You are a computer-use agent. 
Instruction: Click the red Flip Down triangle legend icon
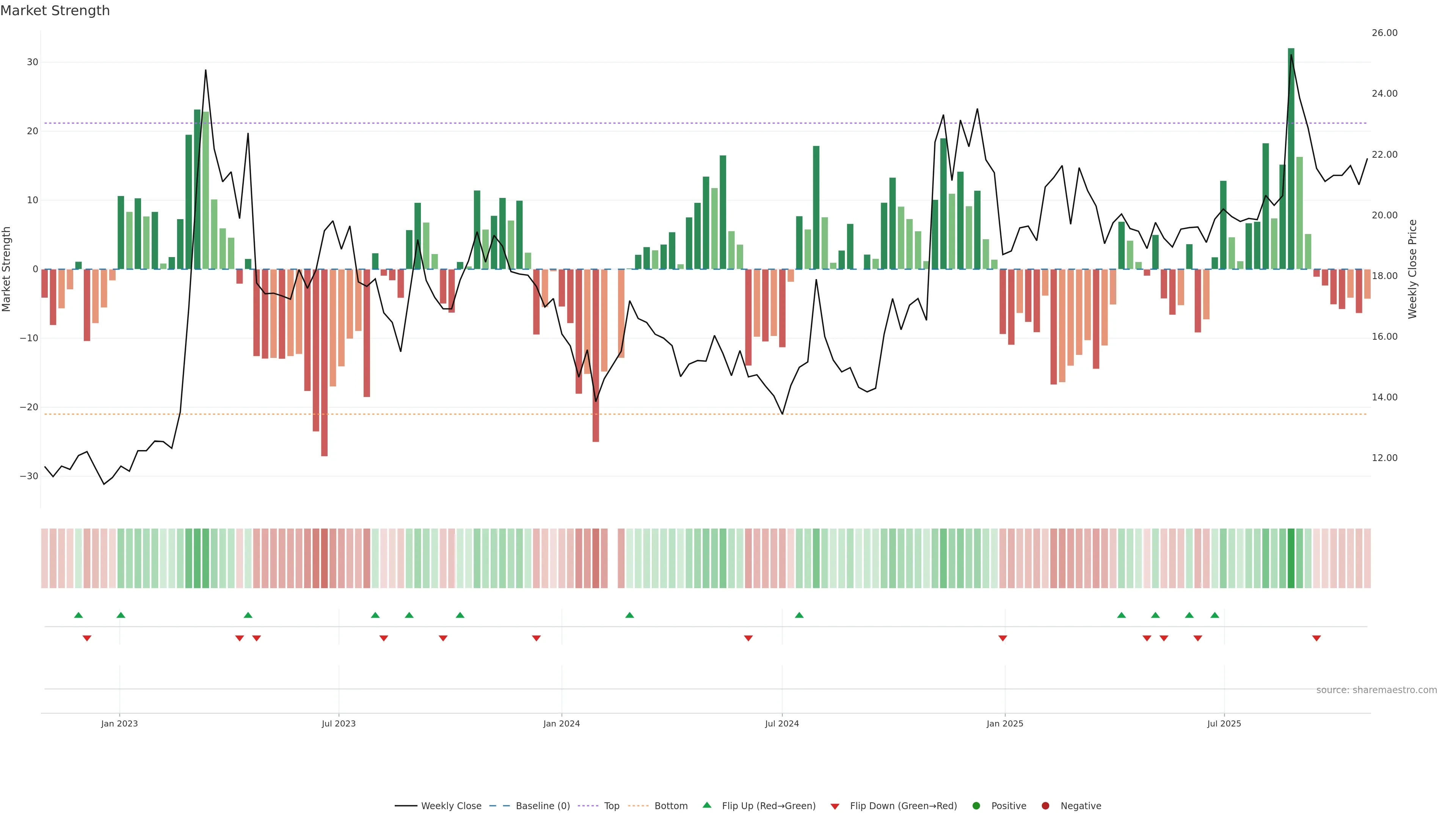pyautogui.click(x=835, y=806)
